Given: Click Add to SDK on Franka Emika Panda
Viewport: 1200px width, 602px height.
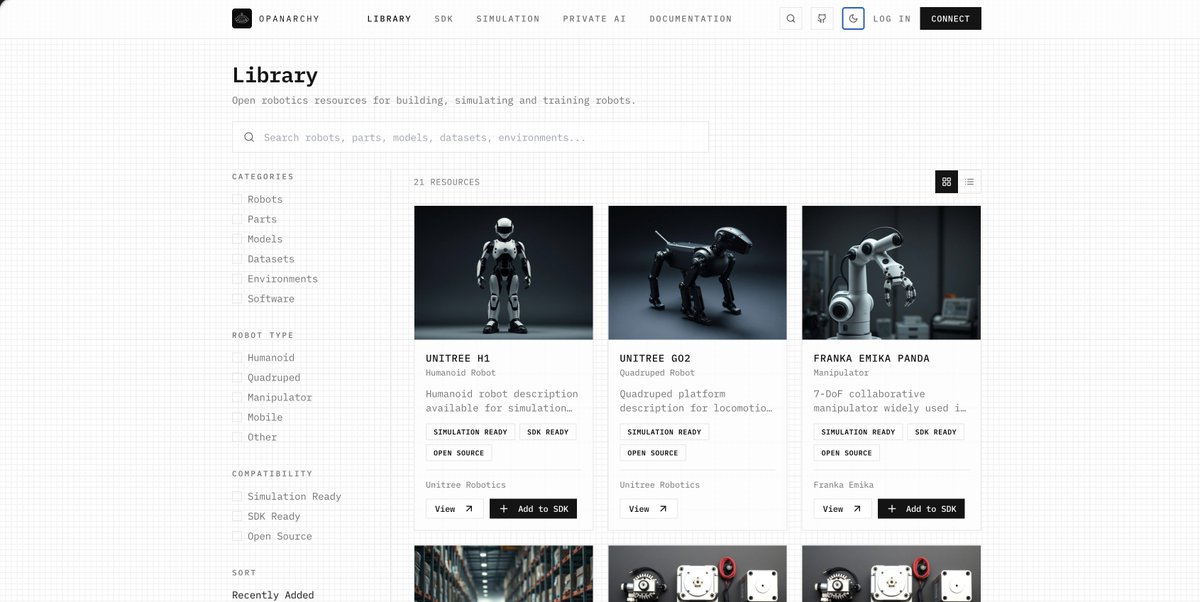Looking at the screenshot, I should coord(921,509).
